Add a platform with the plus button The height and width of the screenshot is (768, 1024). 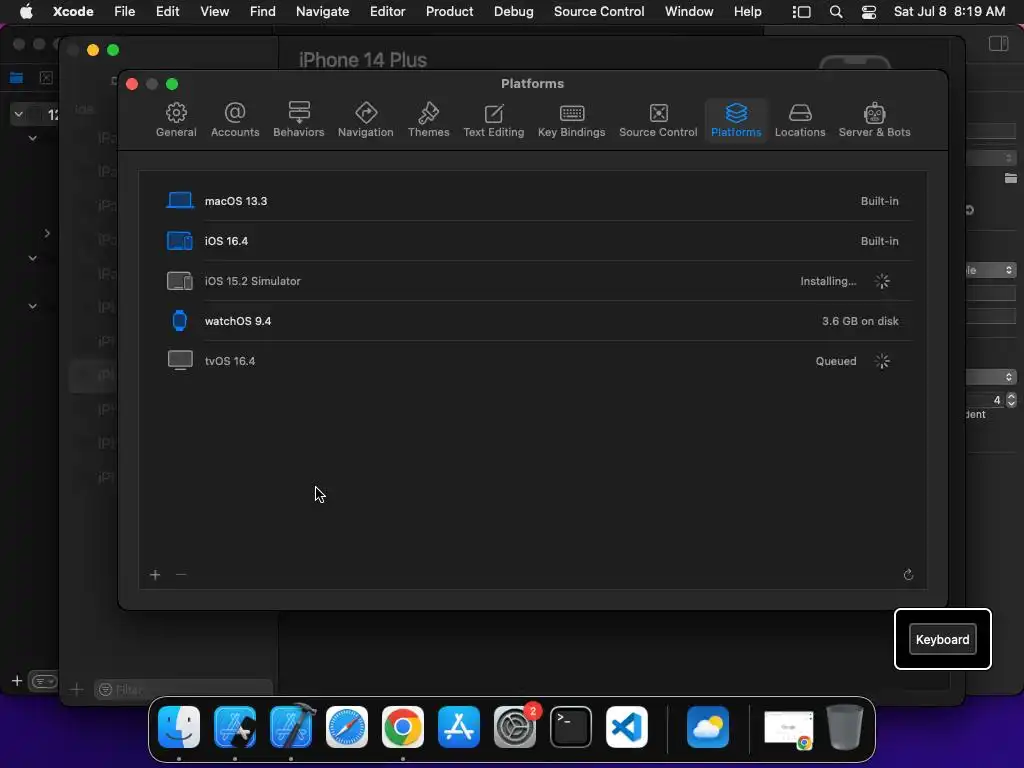(x=155, y=575)
